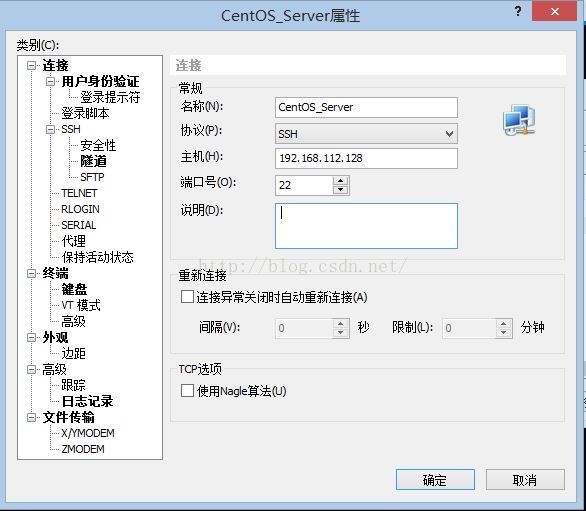The width and height of the screenshot is (586, 511).
Task: Select 连接 in the category tree
Action: point(55,65)
